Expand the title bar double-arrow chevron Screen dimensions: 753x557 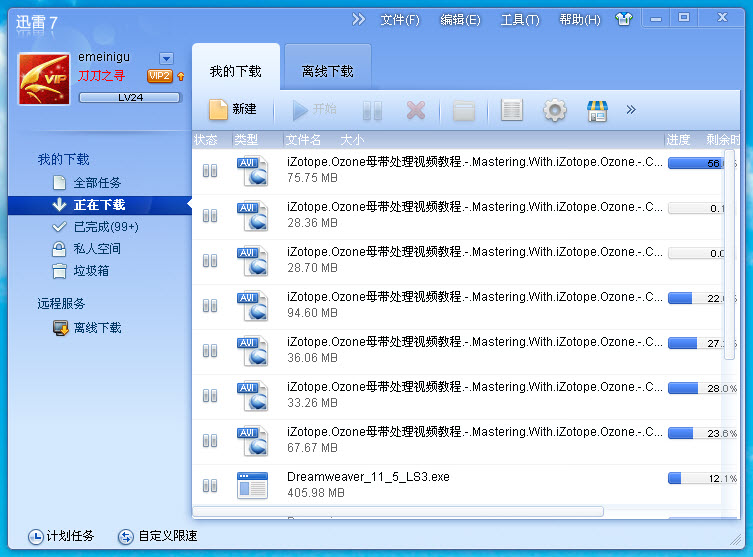pos(358,19)
